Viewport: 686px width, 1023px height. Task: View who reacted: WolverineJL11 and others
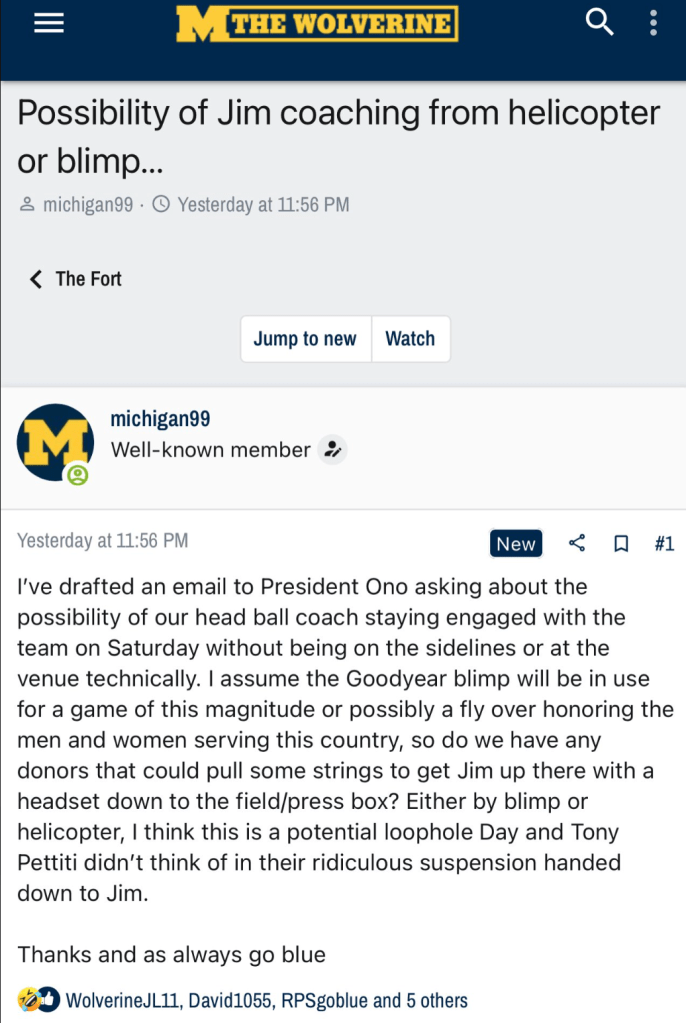pyautogui.click(x=266, y=1000)
